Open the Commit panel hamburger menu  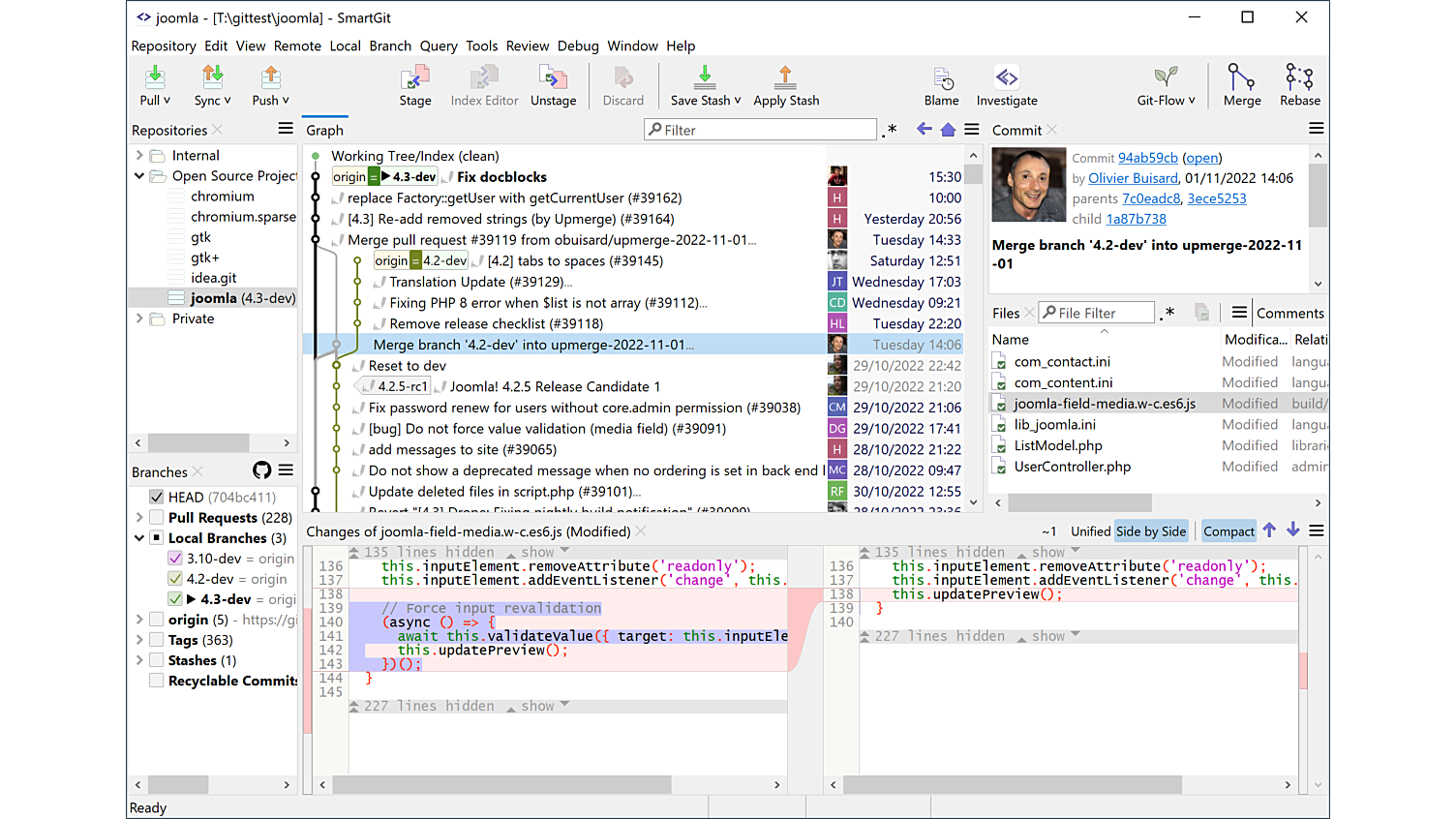(1317, 128)
